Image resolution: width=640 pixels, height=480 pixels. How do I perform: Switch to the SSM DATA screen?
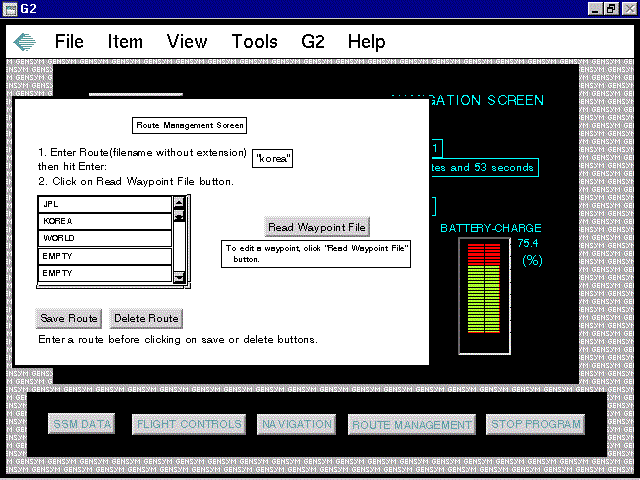coord(82,424)
